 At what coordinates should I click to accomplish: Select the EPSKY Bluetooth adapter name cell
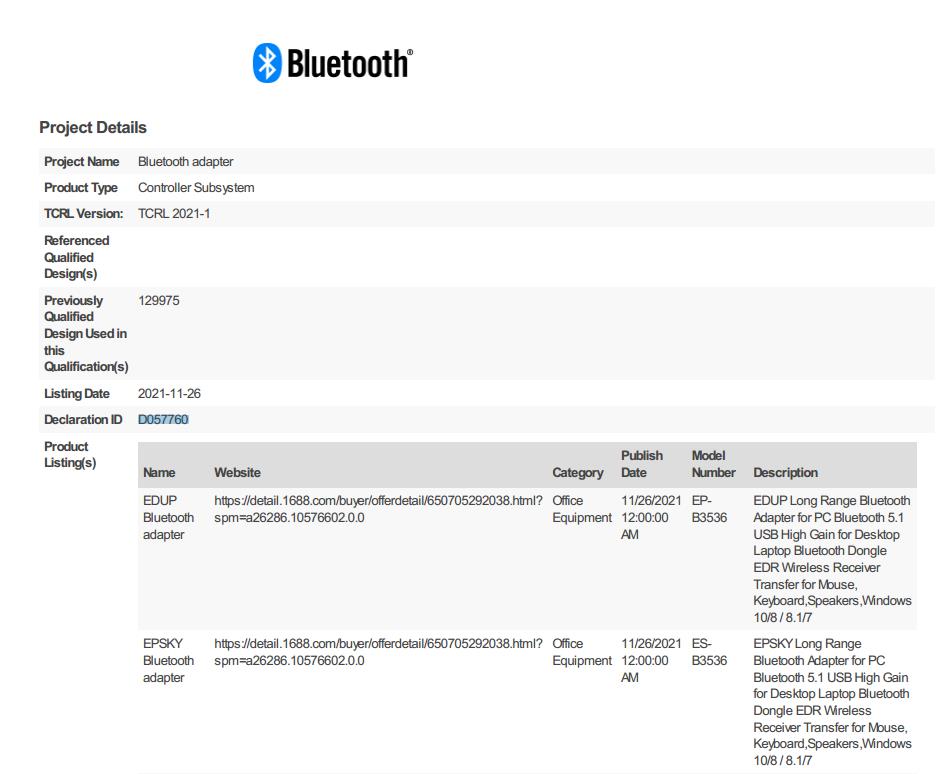(x=168, y=660)
